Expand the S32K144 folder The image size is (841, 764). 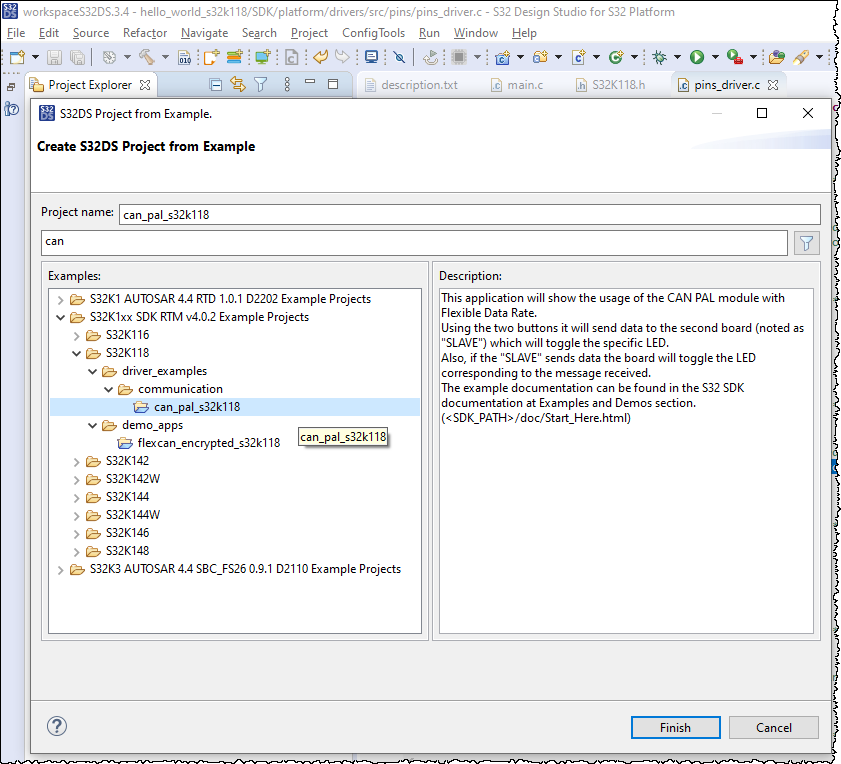pos(76,498)
